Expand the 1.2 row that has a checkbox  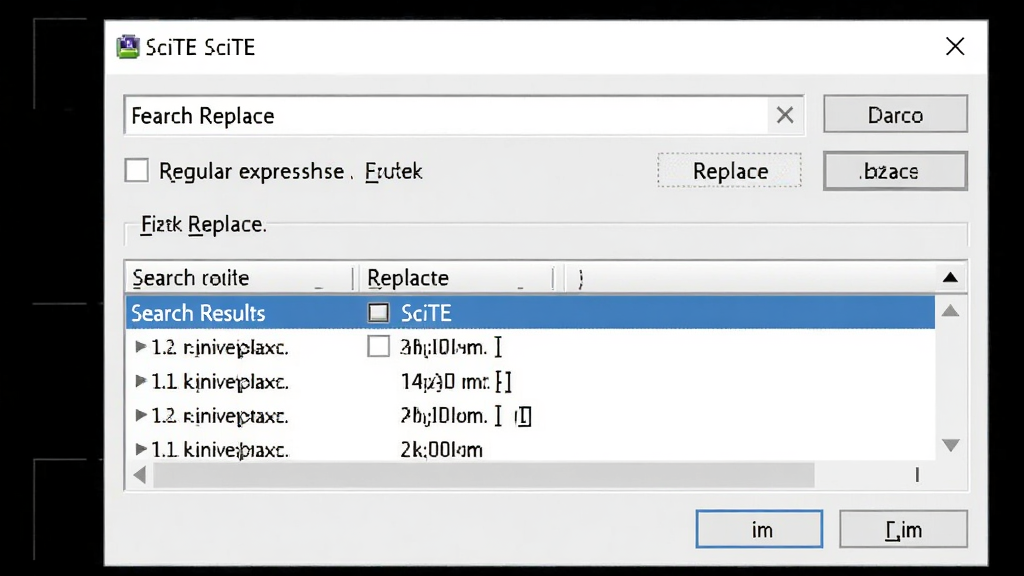[140, 347]
